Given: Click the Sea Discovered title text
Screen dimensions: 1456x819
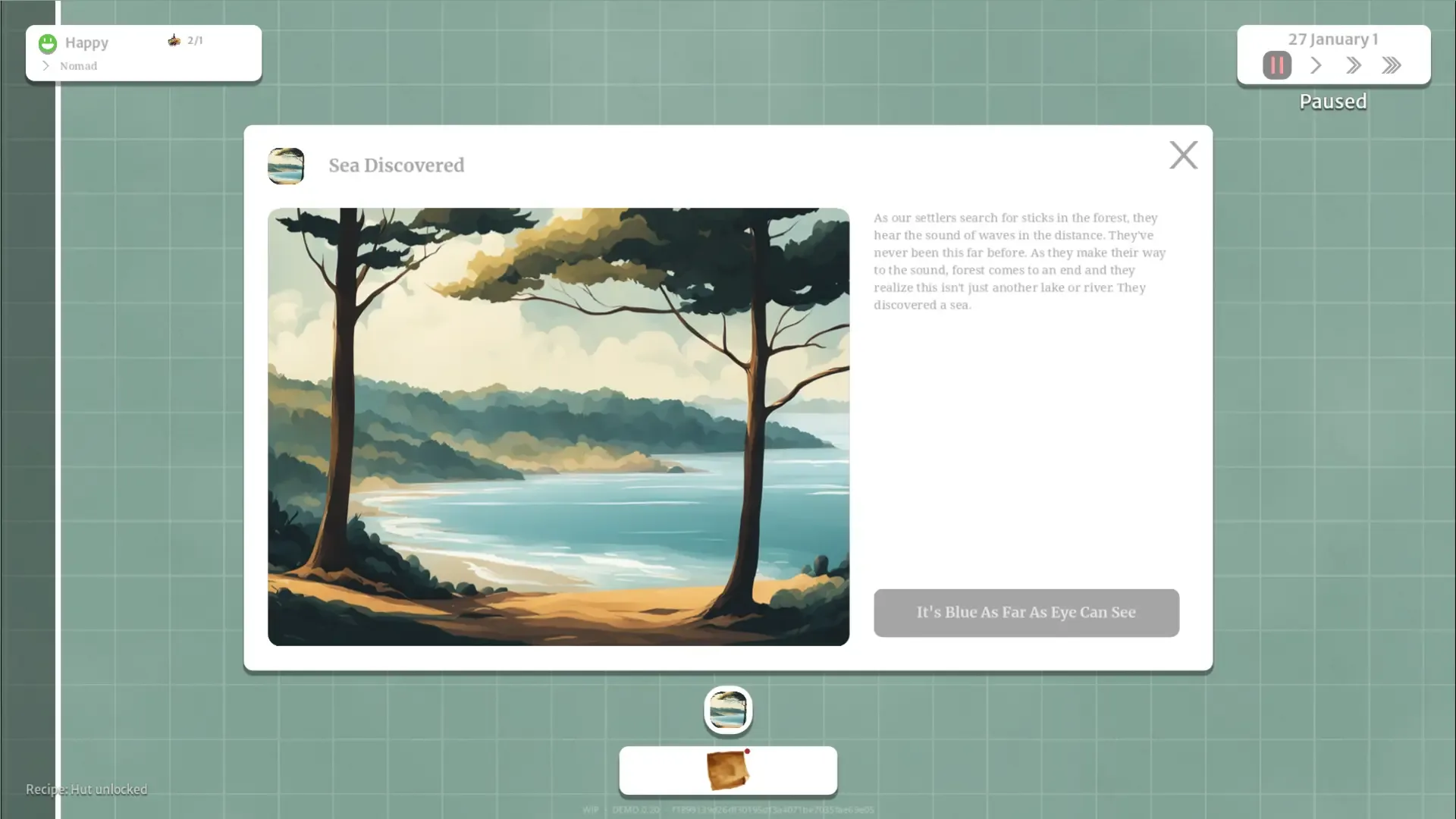Looking at the screenshot, I should click(x=396, y=165).
